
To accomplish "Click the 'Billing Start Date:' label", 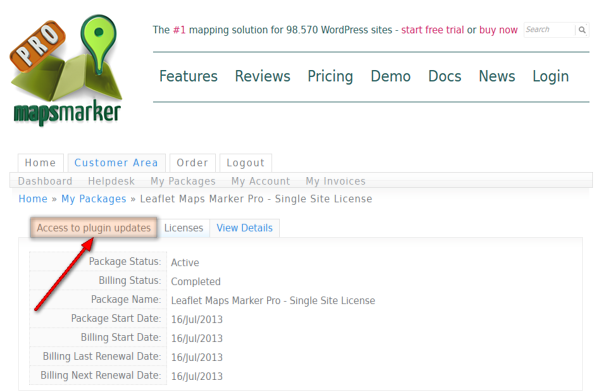I will pyautogui.click(x=121, y=337).
